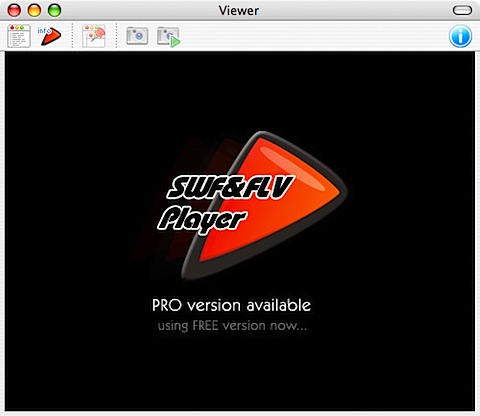Image resolution: width=480 pixels, height=416 pixels.
Task: Zoom the Viewer with the green button
Action: 54,10
